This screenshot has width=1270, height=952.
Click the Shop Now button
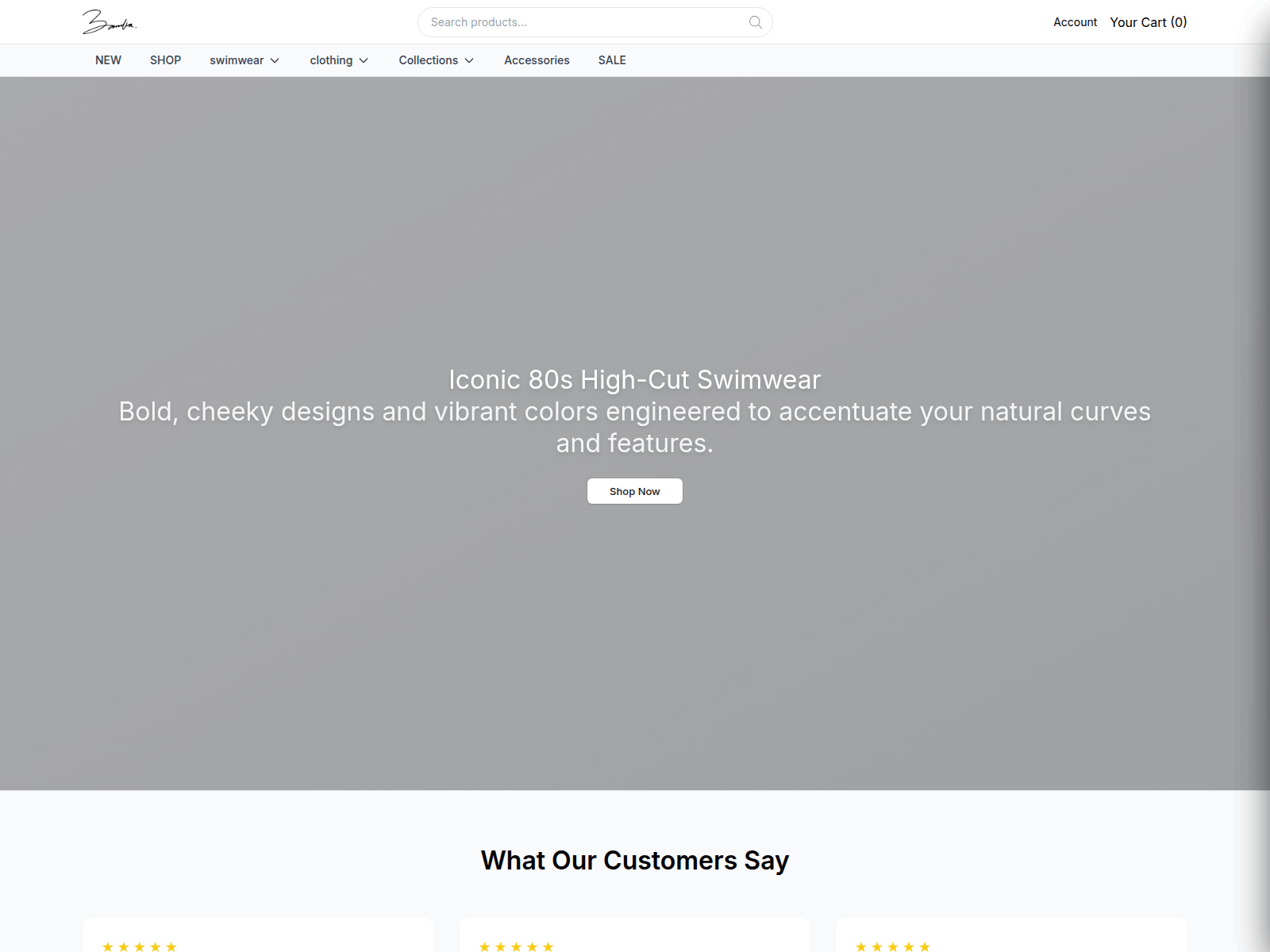tap(635, 491)
